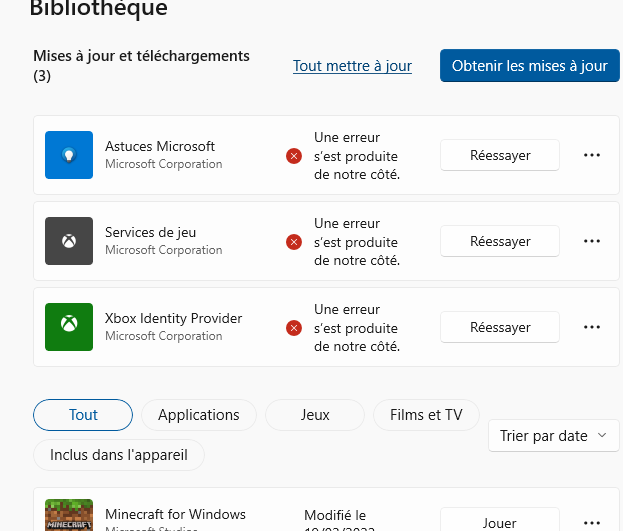Click the red error icon for Astuces Microsoft
Screen dimensions: 623x531
click(x=294, y=156)
